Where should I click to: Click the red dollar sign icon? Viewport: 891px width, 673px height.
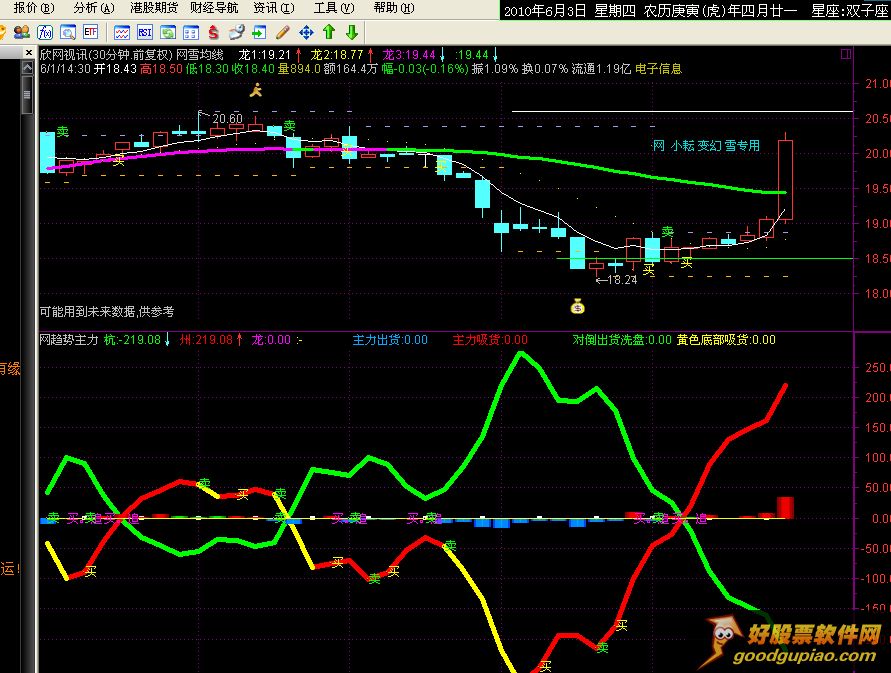pyautogui.click(x=214, y=32)
